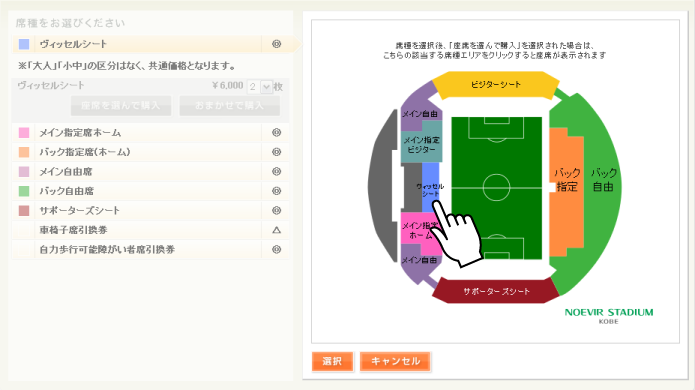Click yellow ビジターシート area on stadium map
Viewport: 695px width, 390px height.
[x=496, y=85]
